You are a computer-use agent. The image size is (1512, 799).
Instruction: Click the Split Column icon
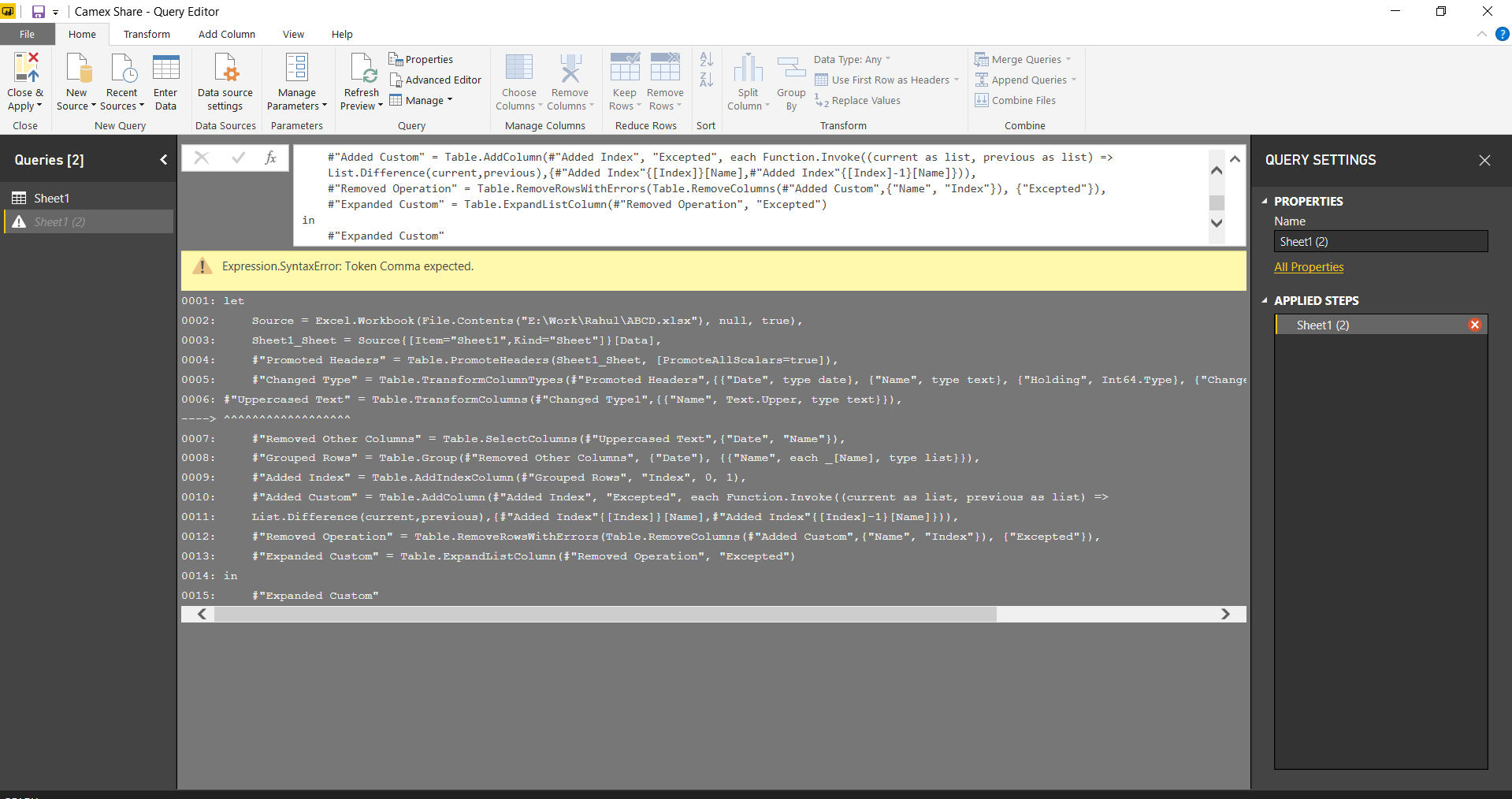[748, 67]
